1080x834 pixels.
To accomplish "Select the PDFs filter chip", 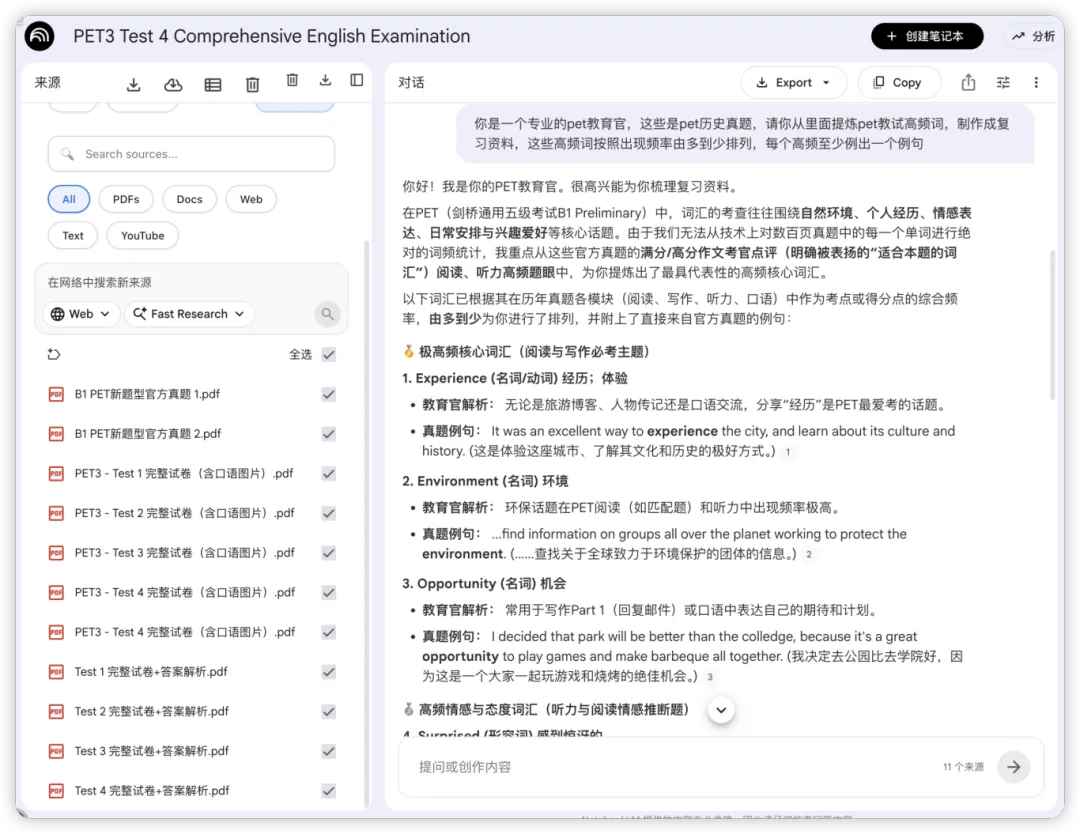I will coord(126,199).
